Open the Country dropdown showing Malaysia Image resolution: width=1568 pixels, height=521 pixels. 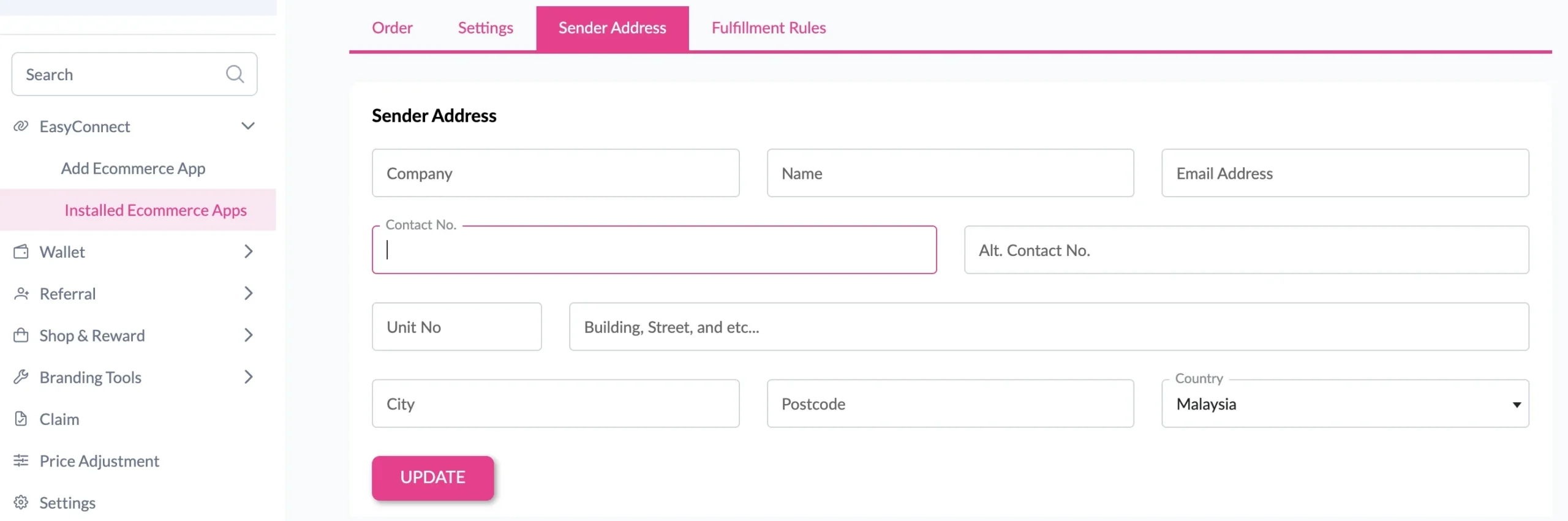[1344, 404]
